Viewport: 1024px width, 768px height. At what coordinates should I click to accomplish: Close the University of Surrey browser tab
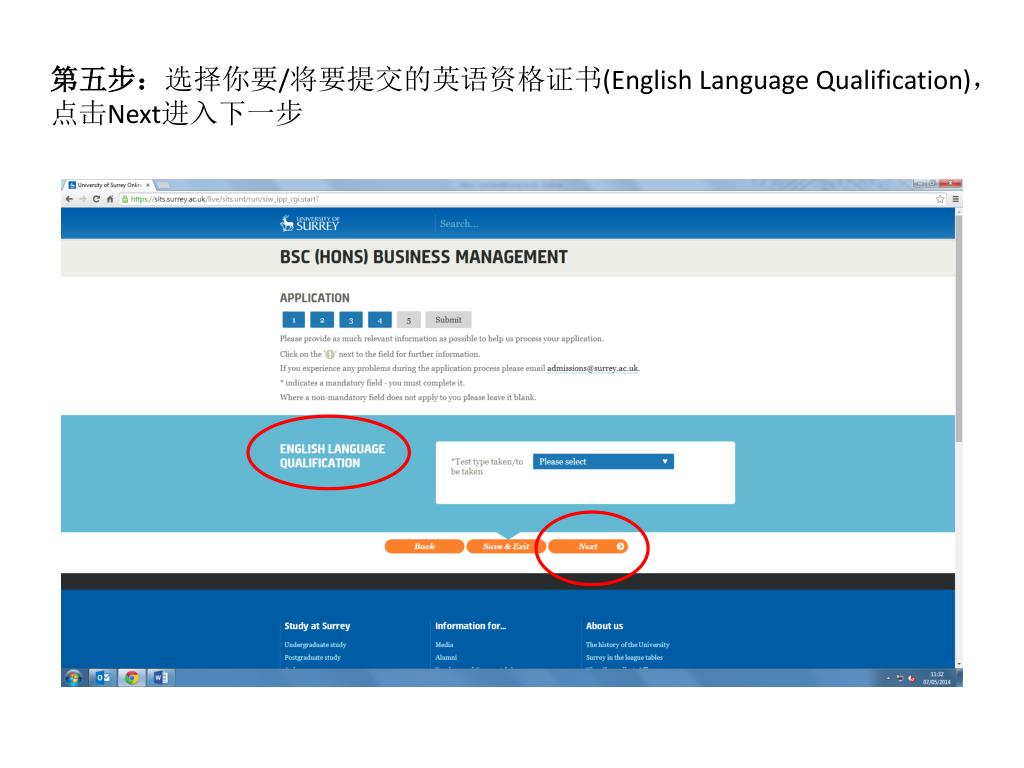(x=148, y=185)
